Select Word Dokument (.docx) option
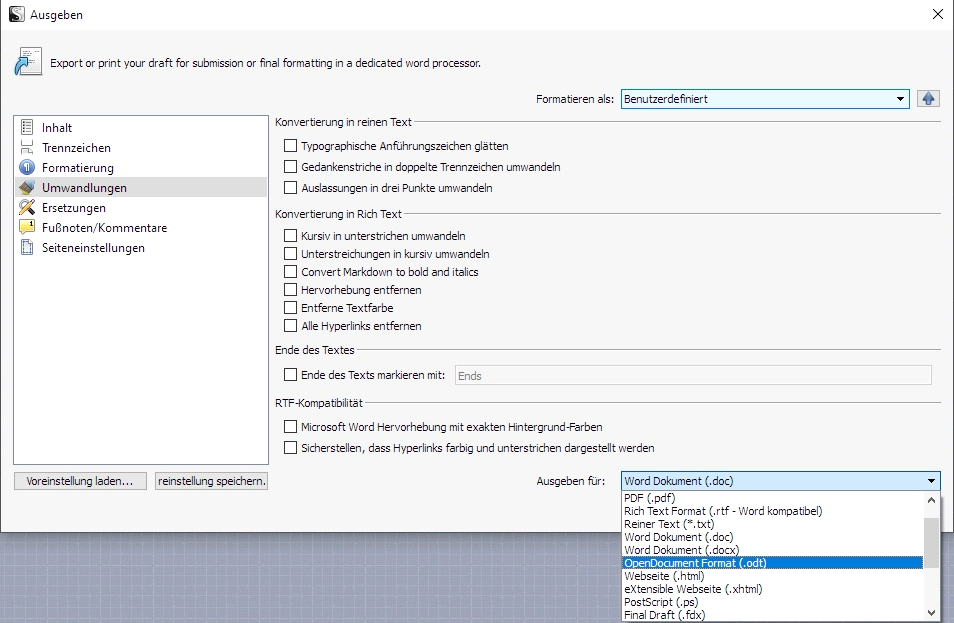Screen dimensions: 954x623 tap(773, 550)
